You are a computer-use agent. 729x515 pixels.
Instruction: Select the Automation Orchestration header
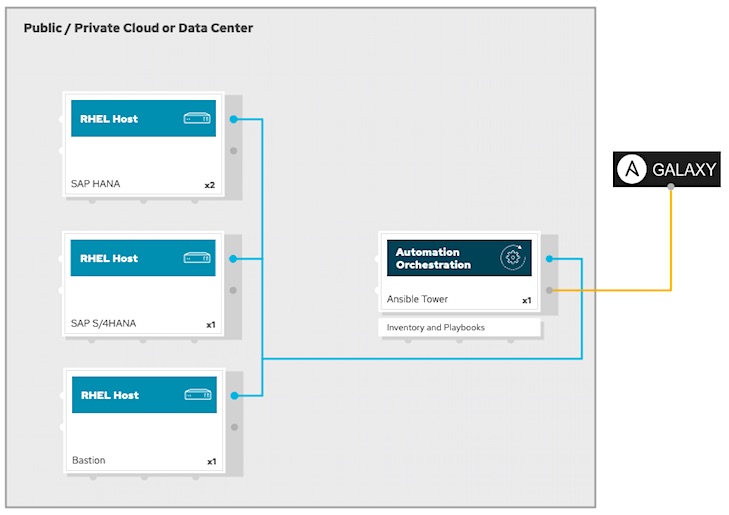coord(459,258)
